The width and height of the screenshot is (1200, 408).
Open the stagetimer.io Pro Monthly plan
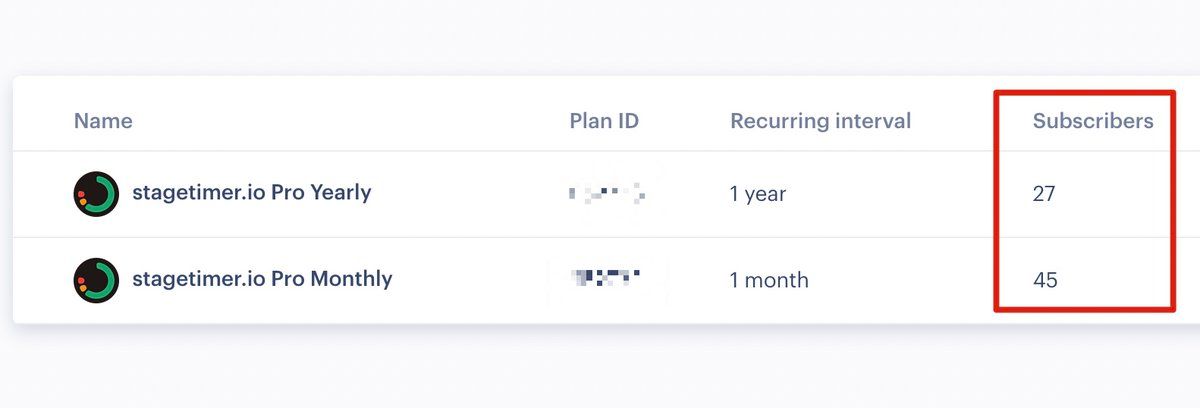tap(261, 279)
